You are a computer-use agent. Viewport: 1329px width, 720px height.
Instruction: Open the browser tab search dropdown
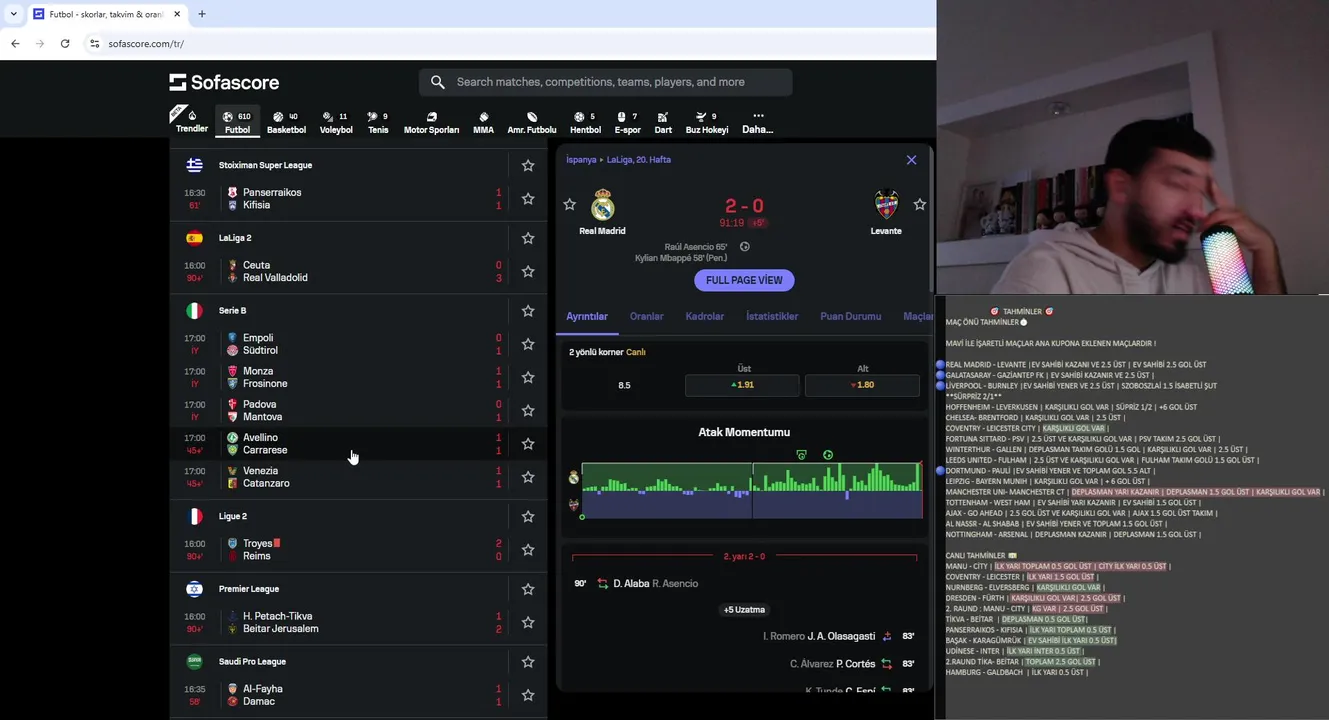(13, 14)
